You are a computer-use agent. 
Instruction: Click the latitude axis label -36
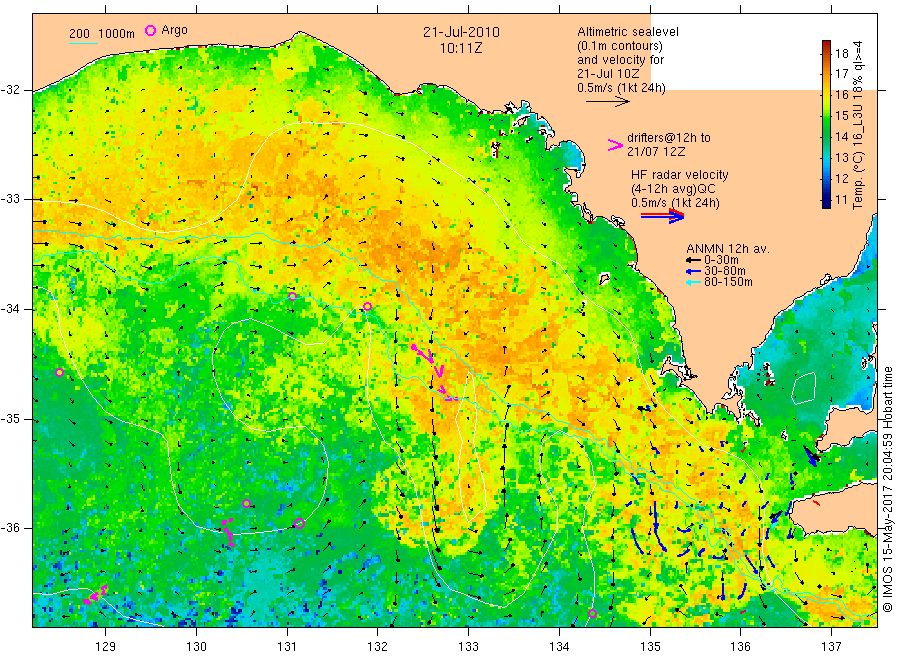10,527
